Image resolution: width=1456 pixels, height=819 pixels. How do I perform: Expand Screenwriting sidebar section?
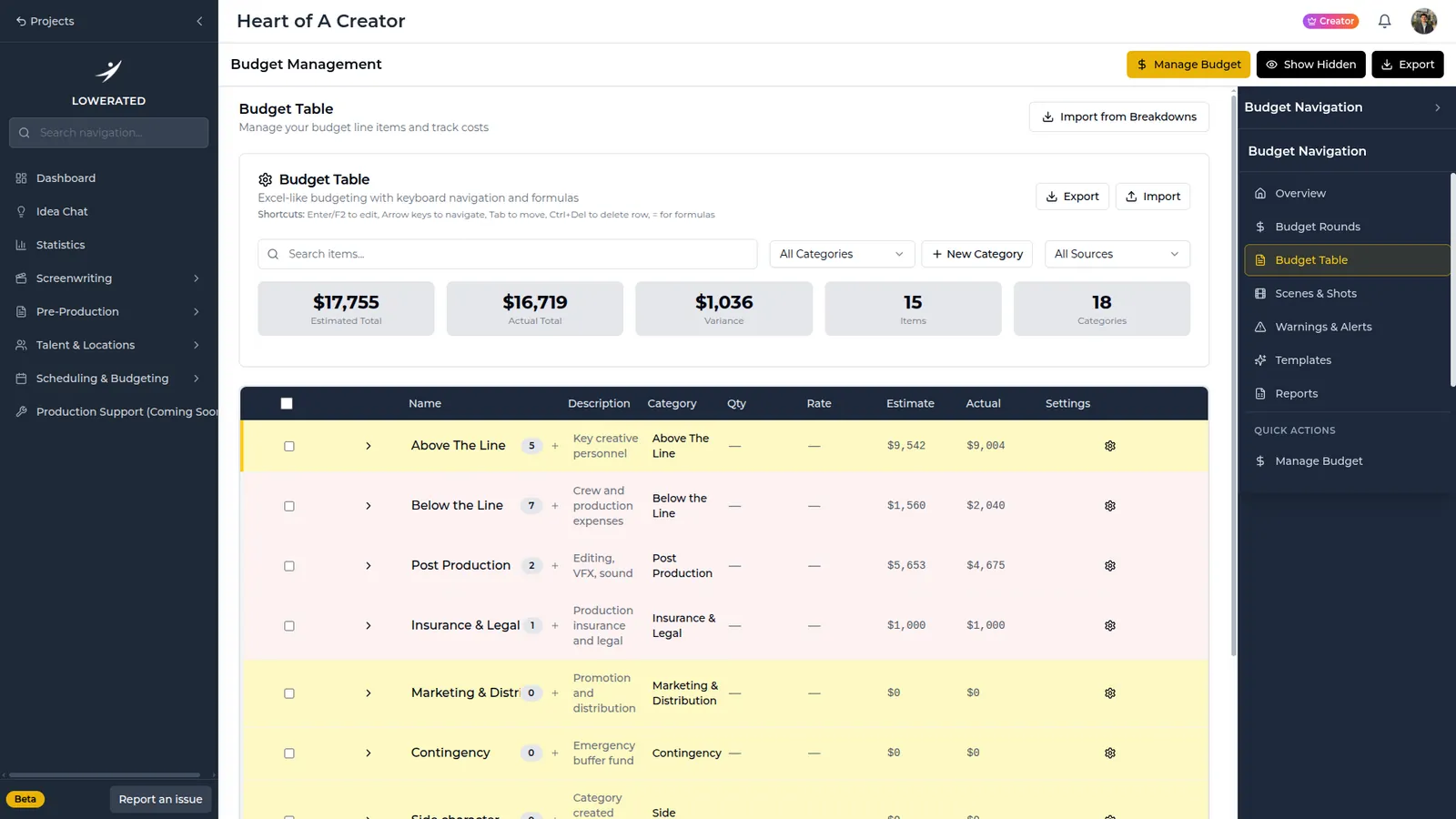[x=109, y=278]
